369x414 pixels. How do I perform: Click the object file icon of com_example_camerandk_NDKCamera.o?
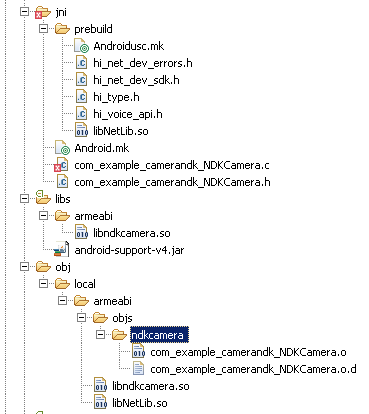pos(138,352)
